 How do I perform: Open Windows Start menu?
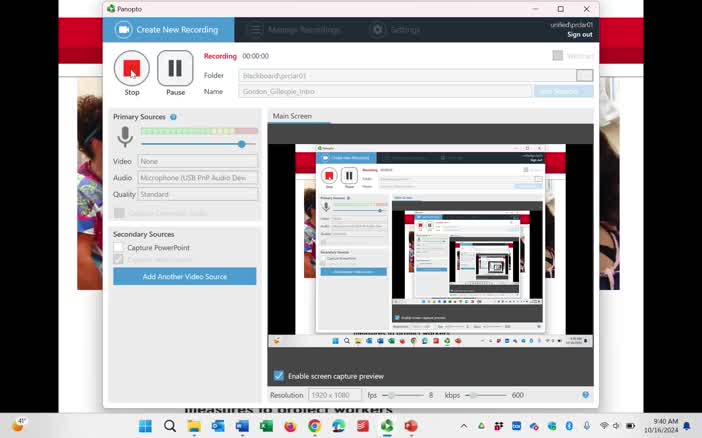click(145, 426)
